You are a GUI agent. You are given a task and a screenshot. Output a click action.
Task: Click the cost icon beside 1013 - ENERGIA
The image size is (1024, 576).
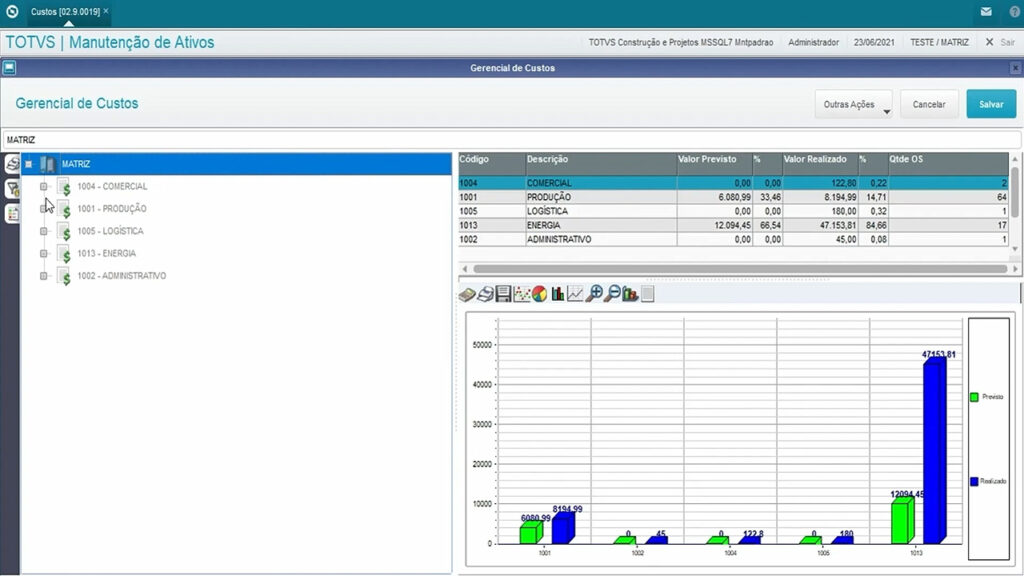(x=64, y=253)
